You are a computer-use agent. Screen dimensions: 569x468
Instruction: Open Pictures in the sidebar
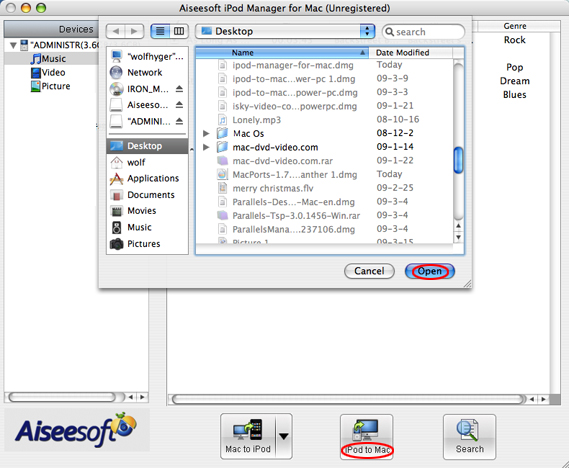pos(147,244)
